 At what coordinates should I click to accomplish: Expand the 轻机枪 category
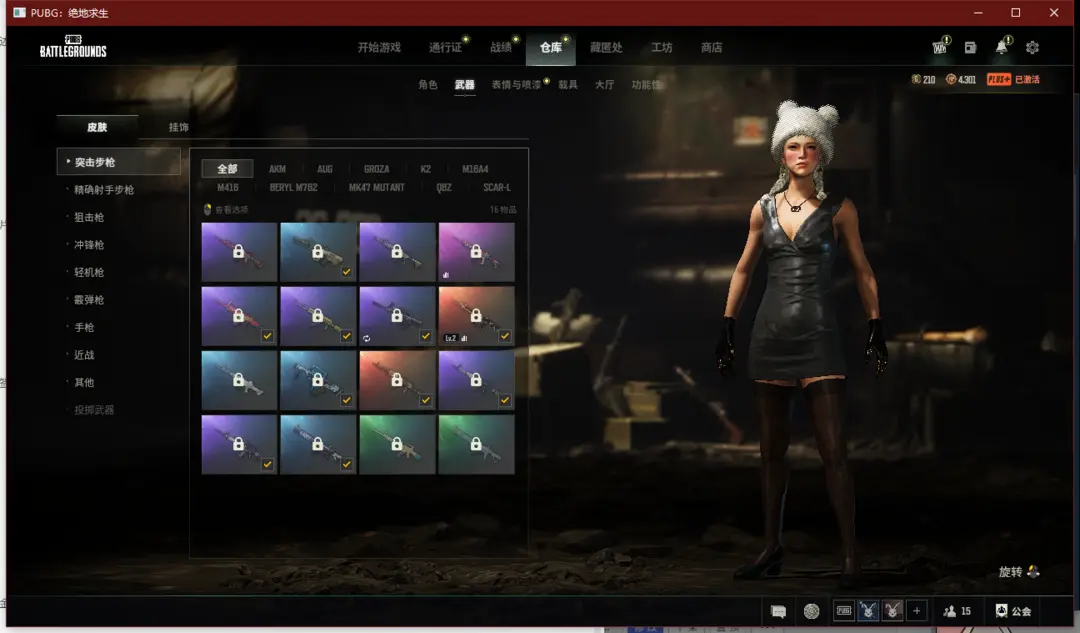coord(89,273)
